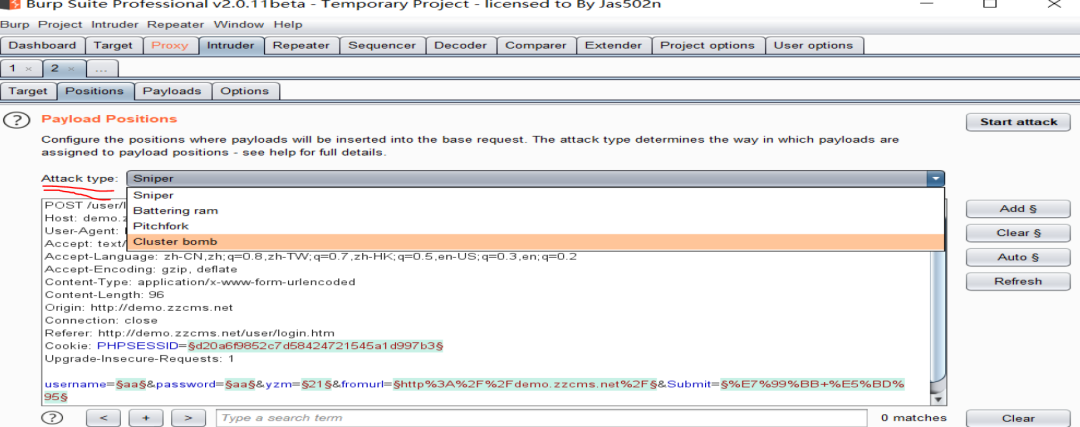Switch to the Sequencer tab
Image resolution: width=1080 pixels, height=427 pixels.
point(382,45)
